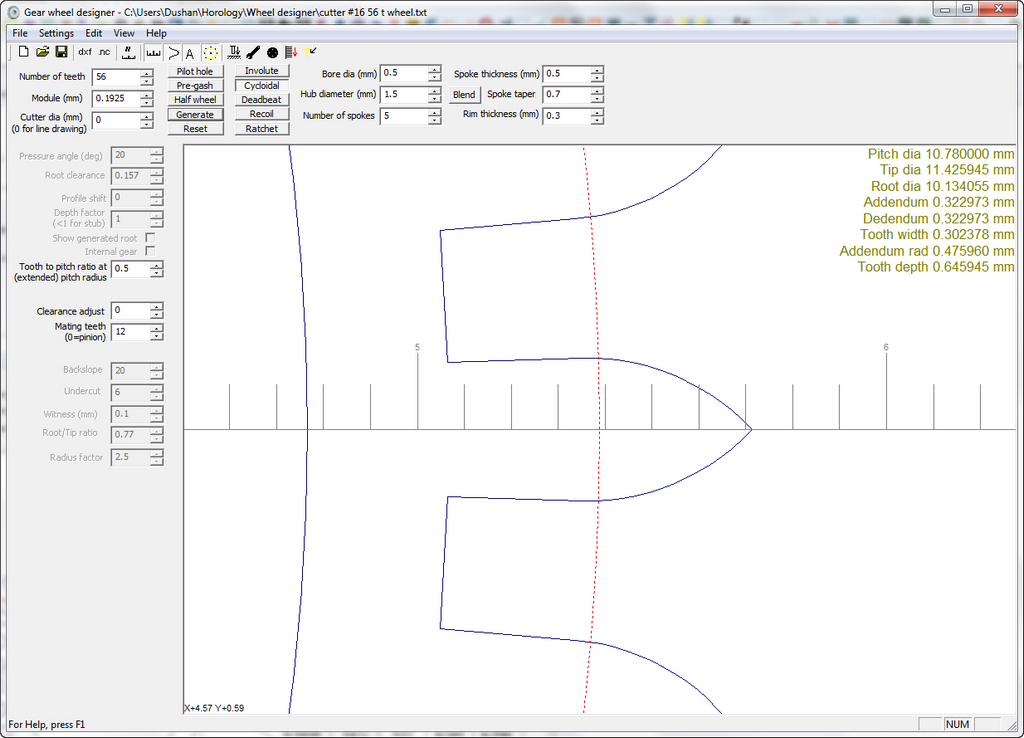1024x738 pixels.
Task: Switch tooth profile to Involute
Action: click(x=262, y=71)
